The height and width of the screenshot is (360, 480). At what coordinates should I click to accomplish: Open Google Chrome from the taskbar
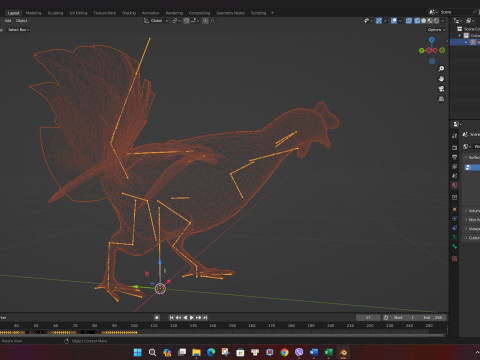click(284, 352)
